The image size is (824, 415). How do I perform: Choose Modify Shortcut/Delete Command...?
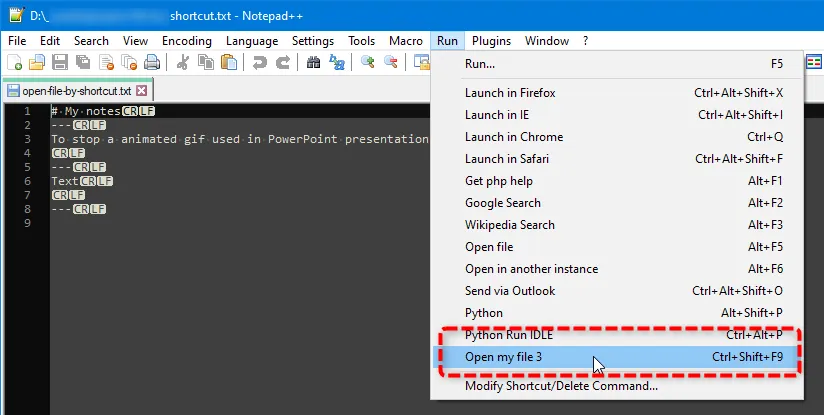[x=617, y=387]
